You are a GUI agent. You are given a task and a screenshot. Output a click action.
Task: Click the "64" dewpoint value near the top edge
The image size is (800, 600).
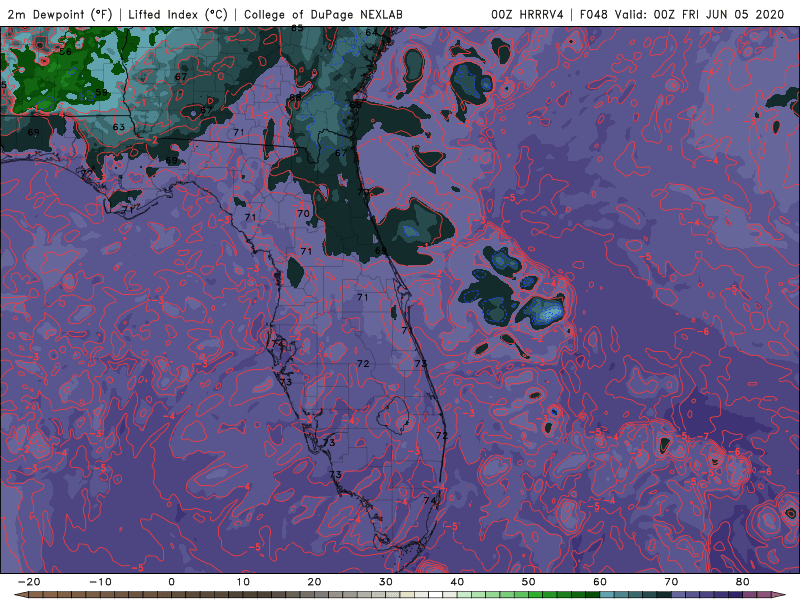coord(371,32)
